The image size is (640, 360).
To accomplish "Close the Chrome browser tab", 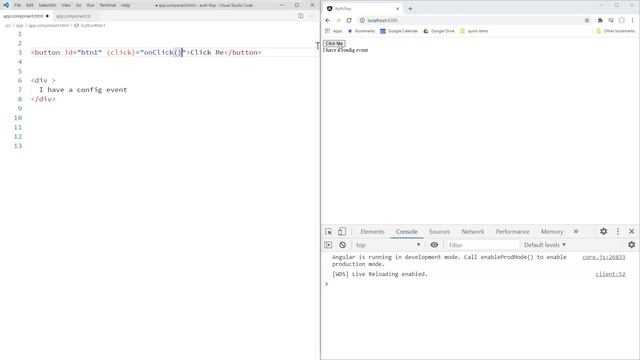I will (398, 9).
